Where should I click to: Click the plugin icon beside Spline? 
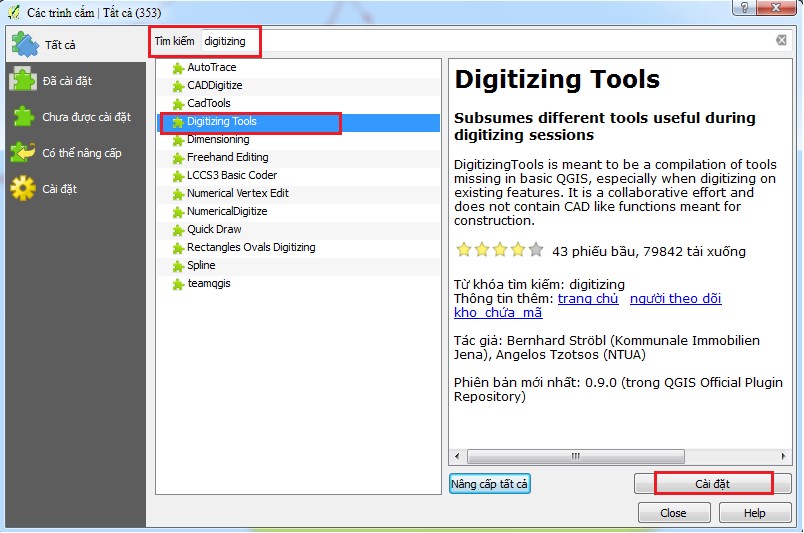pyautogui.click(x=178, y=266)
